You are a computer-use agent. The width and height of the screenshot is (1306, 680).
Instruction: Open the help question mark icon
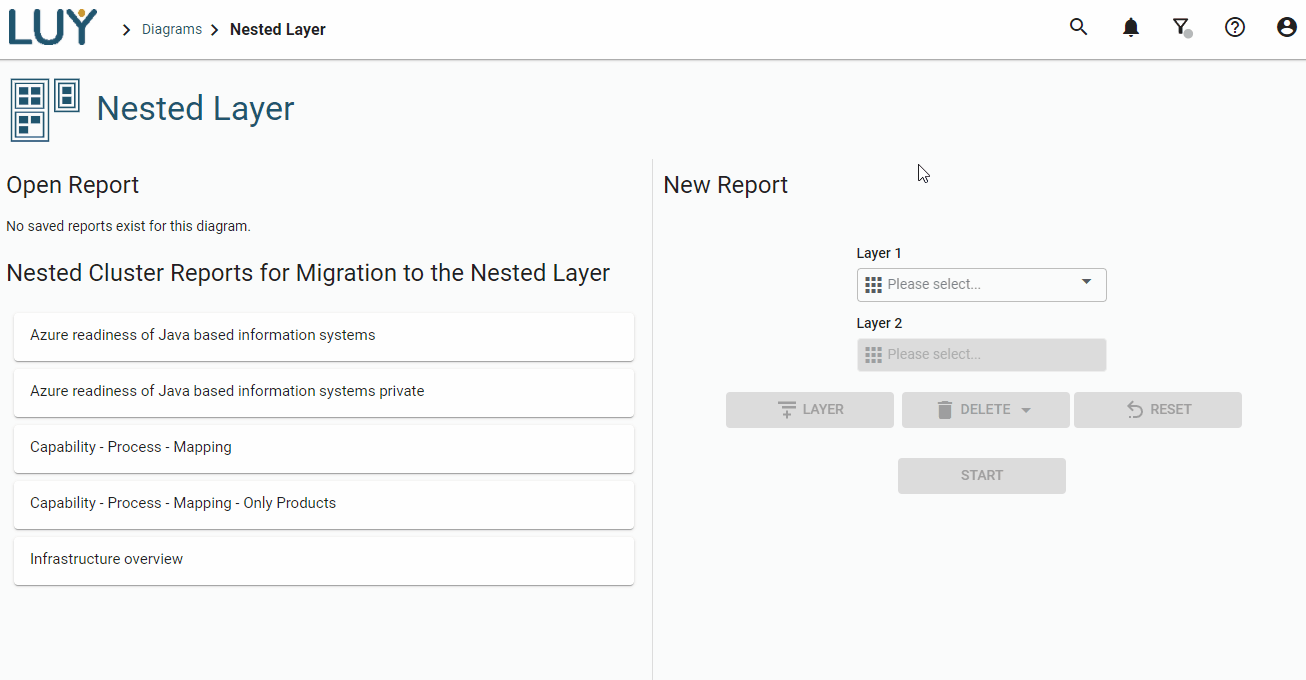1235,27
